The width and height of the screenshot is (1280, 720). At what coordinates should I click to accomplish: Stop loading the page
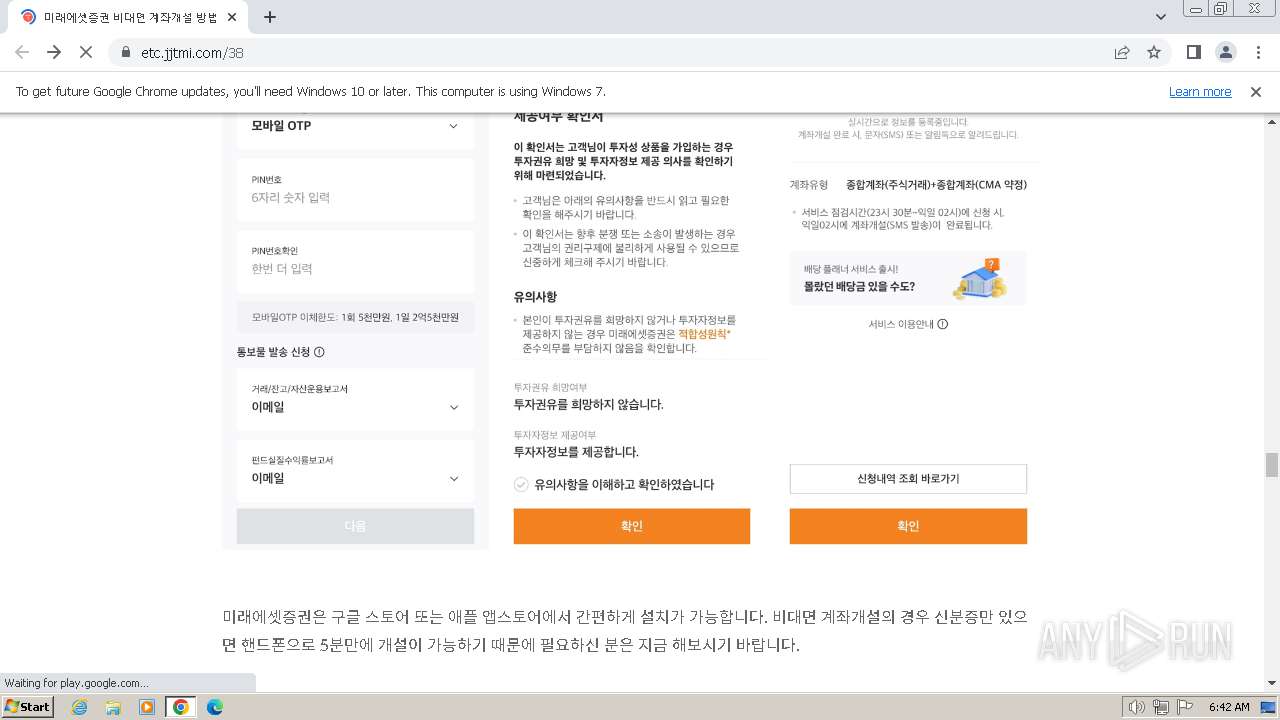(x=86, y=52)
